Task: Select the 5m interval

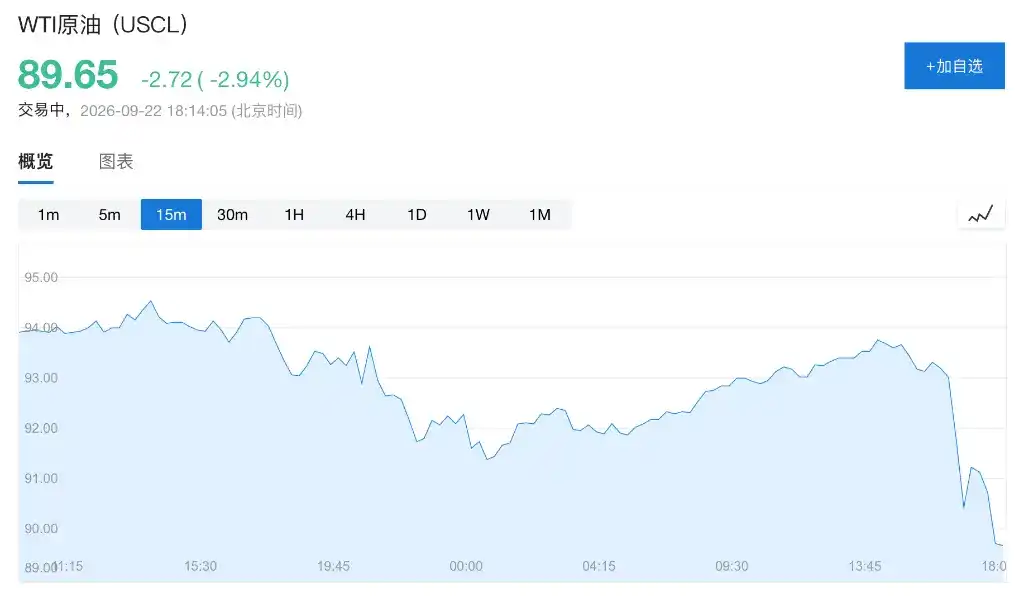Action: point(110,215)
